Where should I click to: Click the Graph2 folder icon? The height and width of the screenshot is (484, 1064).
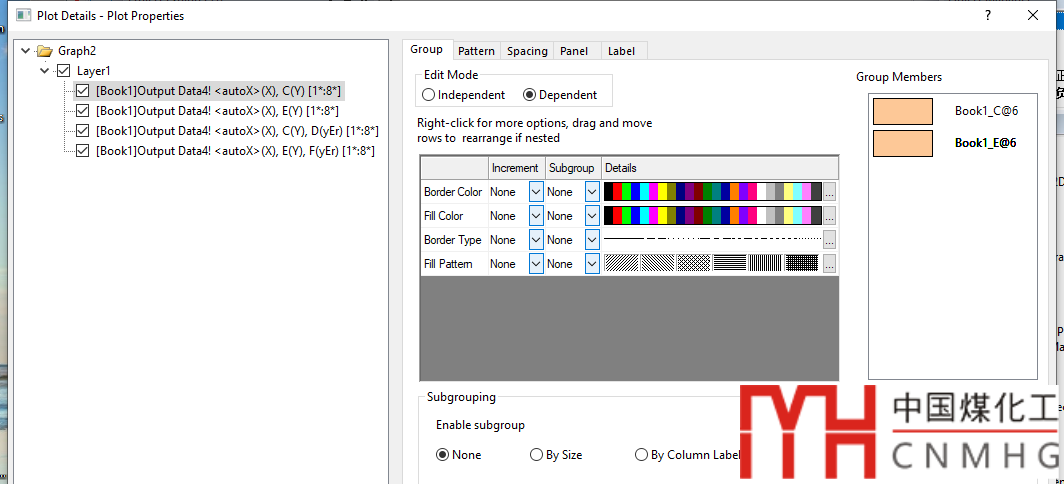pyautogui.click(x=43, y=51)
